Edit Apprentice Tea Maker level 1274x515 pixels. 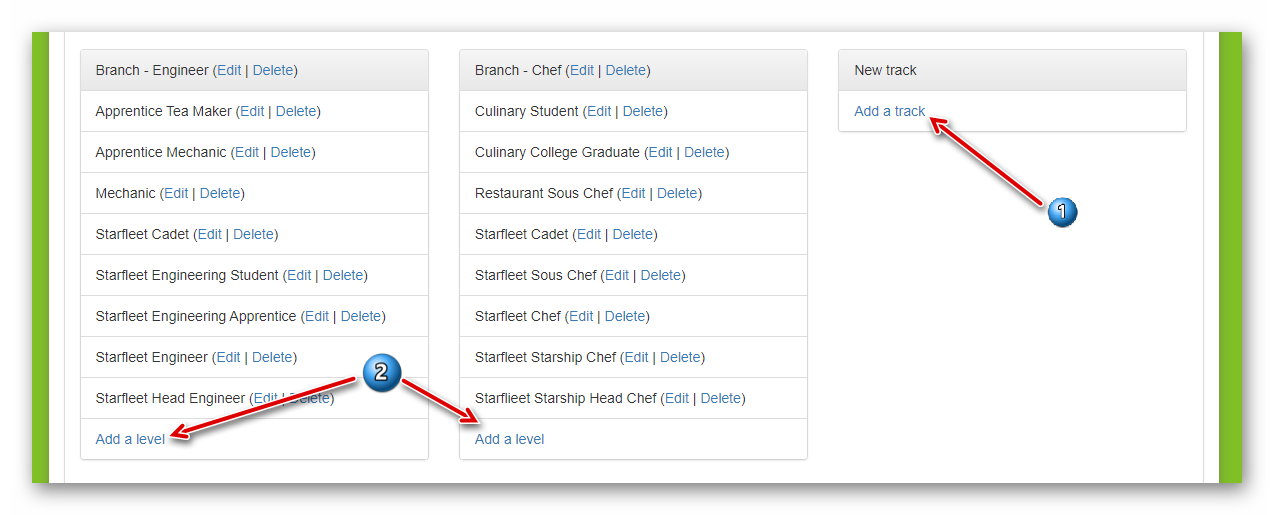pos(252,111)
